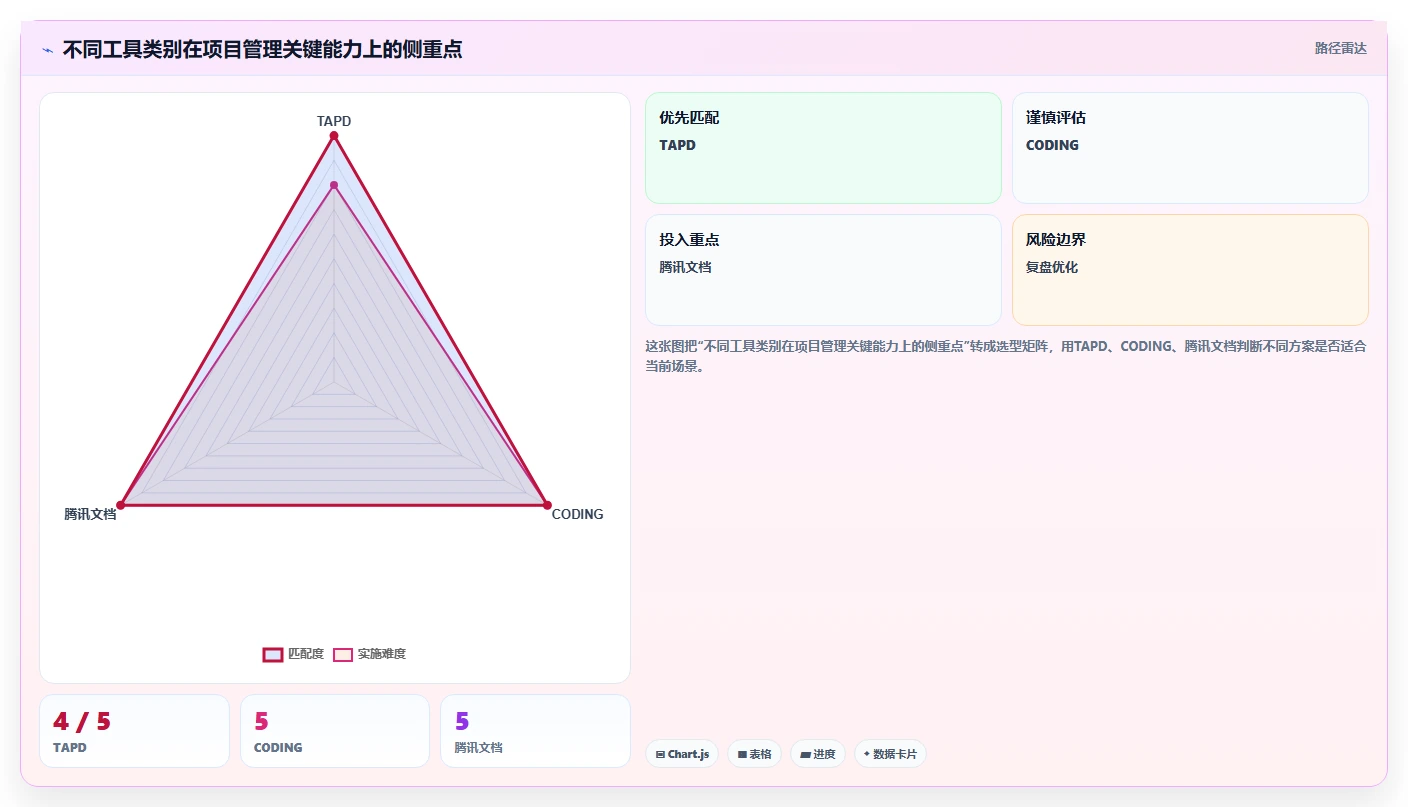Select the 进度 tag
1408x807 pixels.
818,754
